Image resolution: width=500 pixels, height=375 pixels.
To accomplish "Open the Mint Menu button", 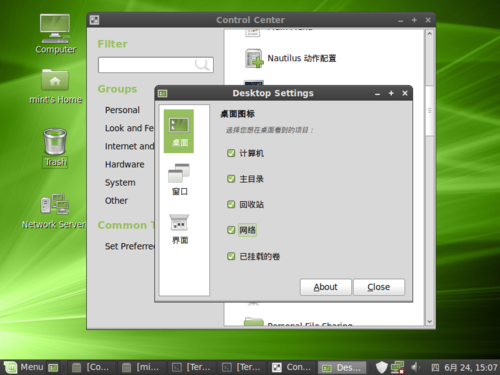I will click(23, 367).
